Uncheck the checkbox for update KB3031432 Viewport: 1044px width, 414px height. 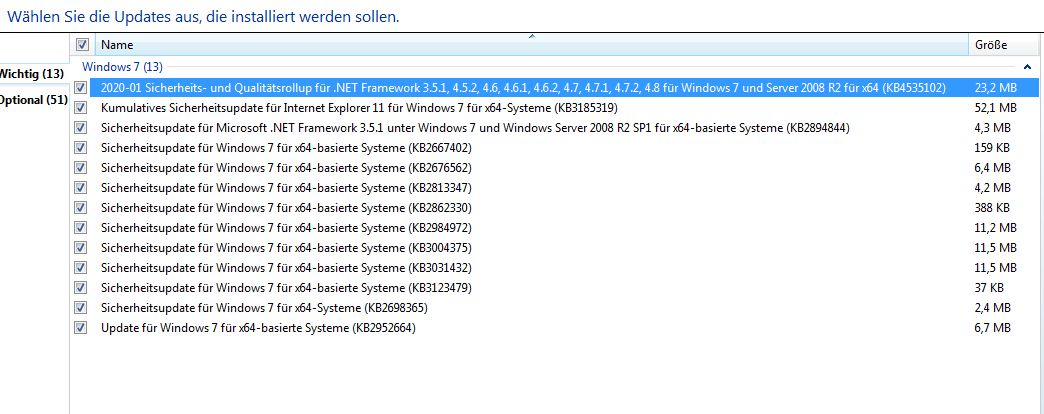pos(81,268)
